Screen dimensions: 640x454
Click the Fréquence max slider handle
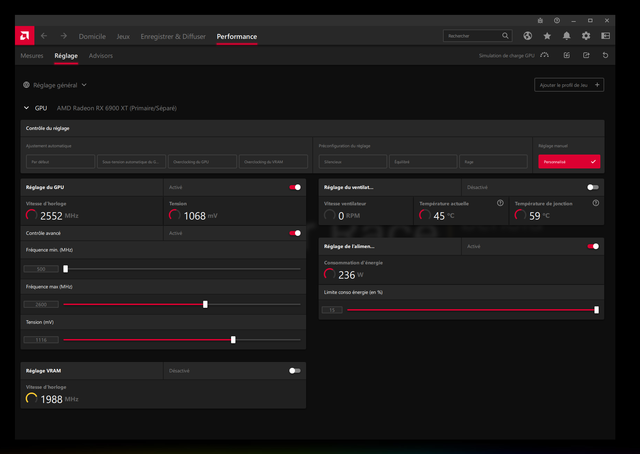coord(205,304)
